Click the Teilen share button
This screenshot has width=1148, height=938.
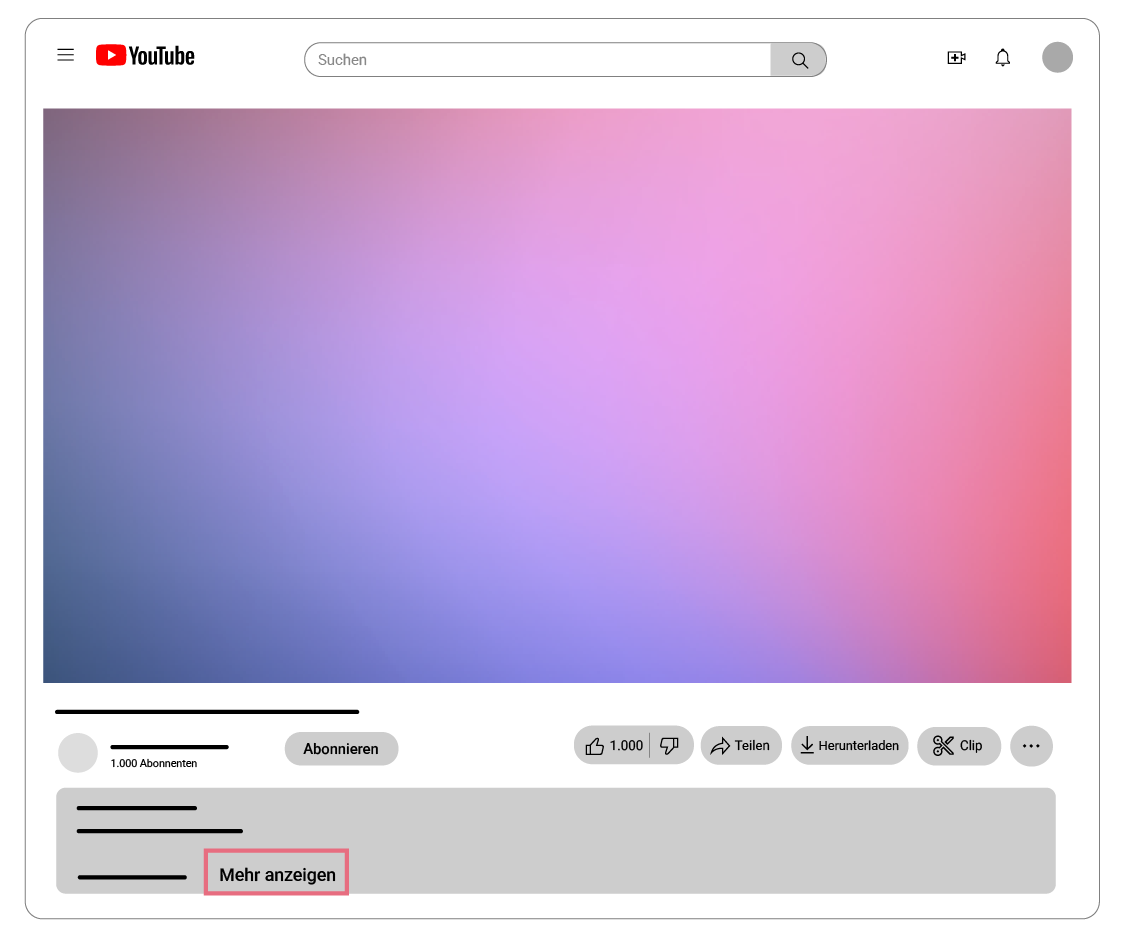(x=741, y=745)
